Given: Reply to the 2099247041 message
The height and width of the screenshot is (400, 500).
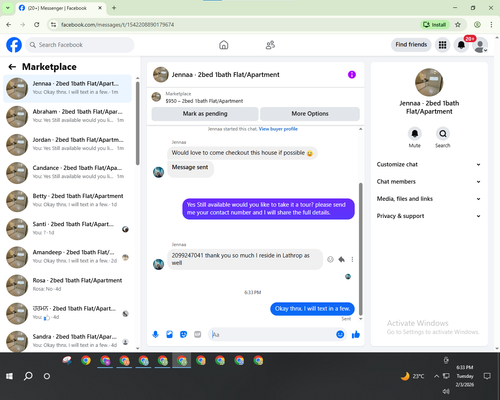Looking at the screenshot, I should 341,259.
